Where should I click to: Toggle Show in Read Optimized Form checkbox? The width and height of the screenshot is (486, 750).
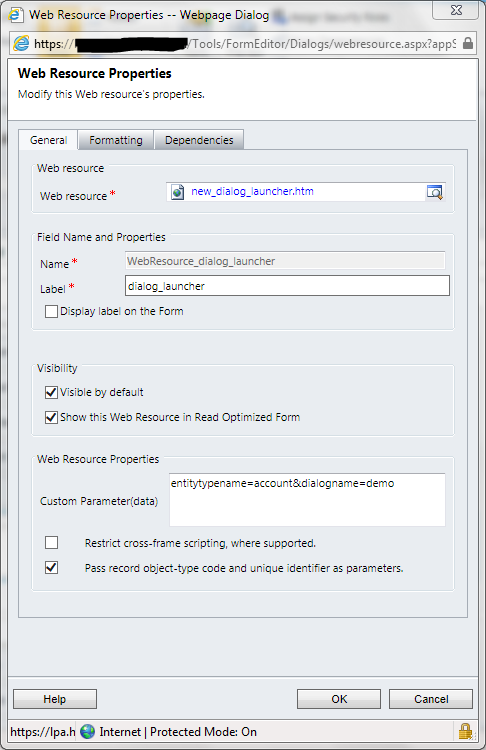[51, 417]
